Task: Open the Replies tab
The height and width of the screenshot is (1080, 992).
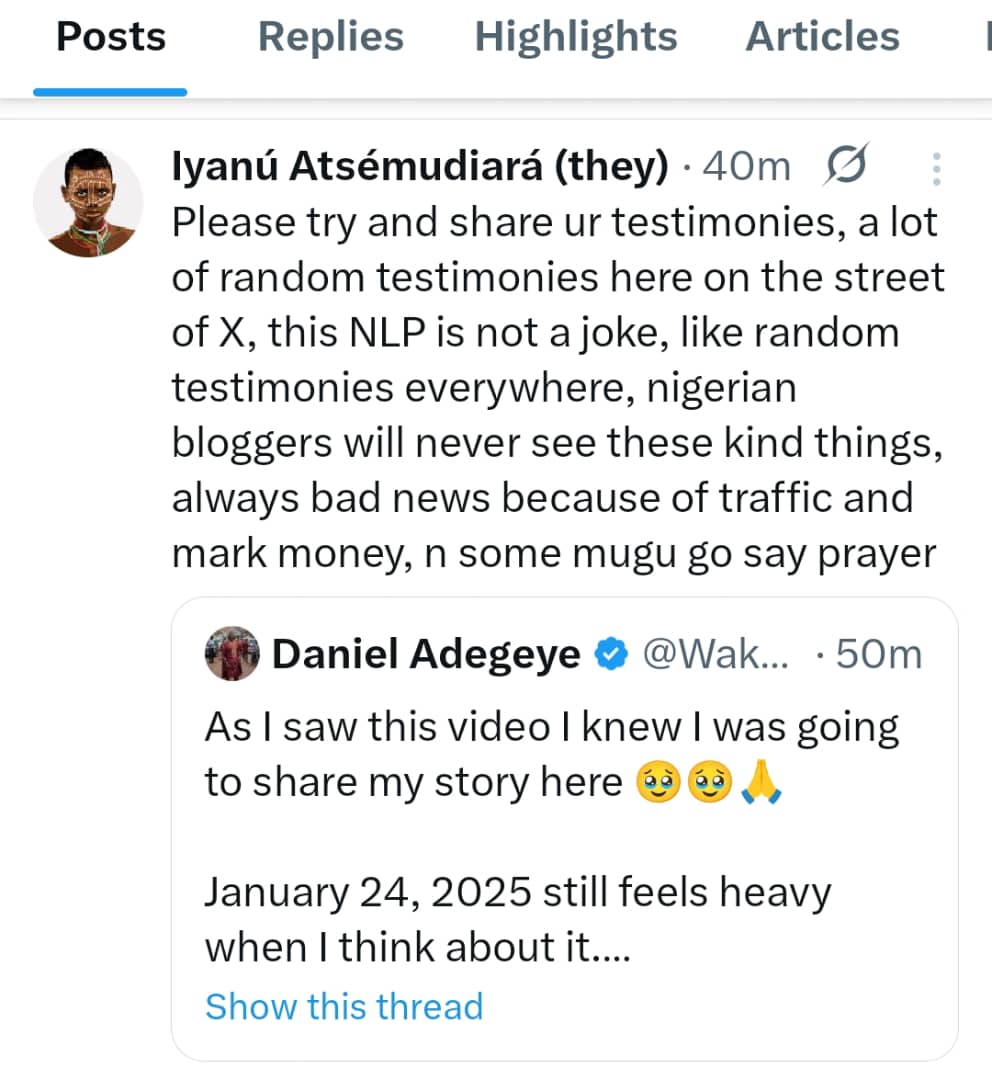Action: (x=330, y=38)
